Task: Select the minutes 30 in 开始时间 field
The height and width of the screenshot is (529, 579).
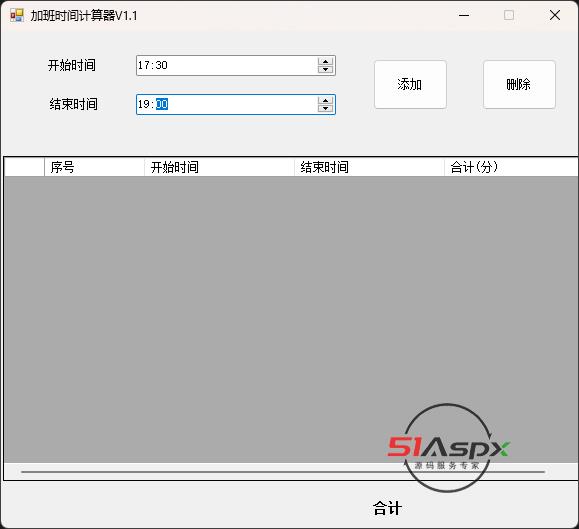Action: pos(161,65)
